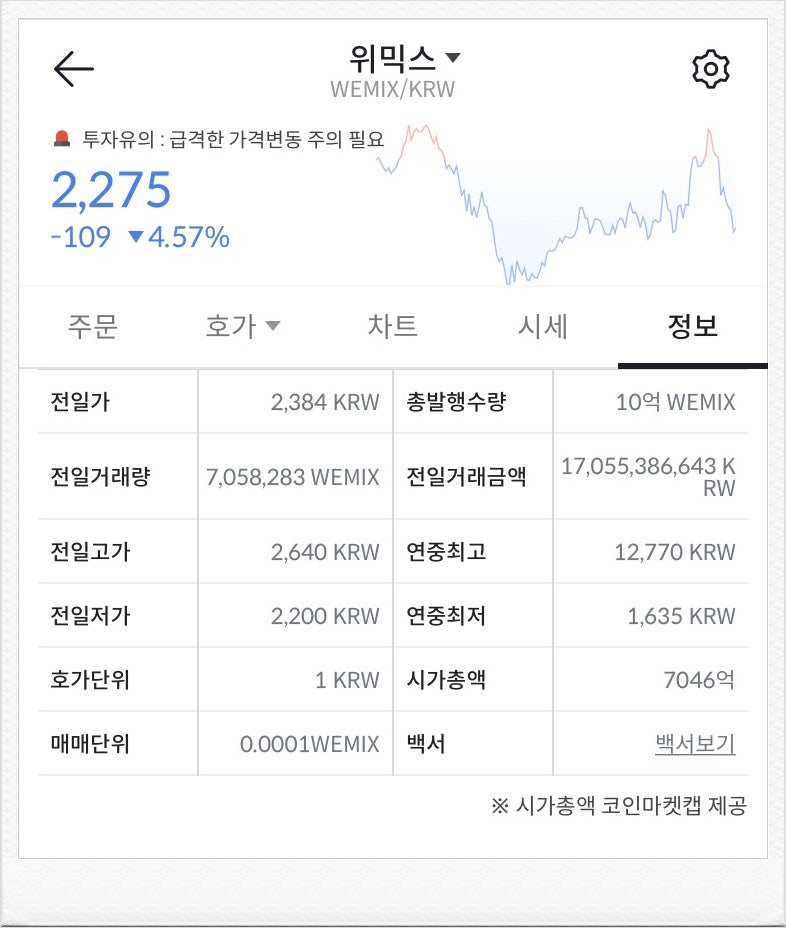The image size is (786, 928).
Task: Tap the red siren warning icon
Action: click(62, 139)
